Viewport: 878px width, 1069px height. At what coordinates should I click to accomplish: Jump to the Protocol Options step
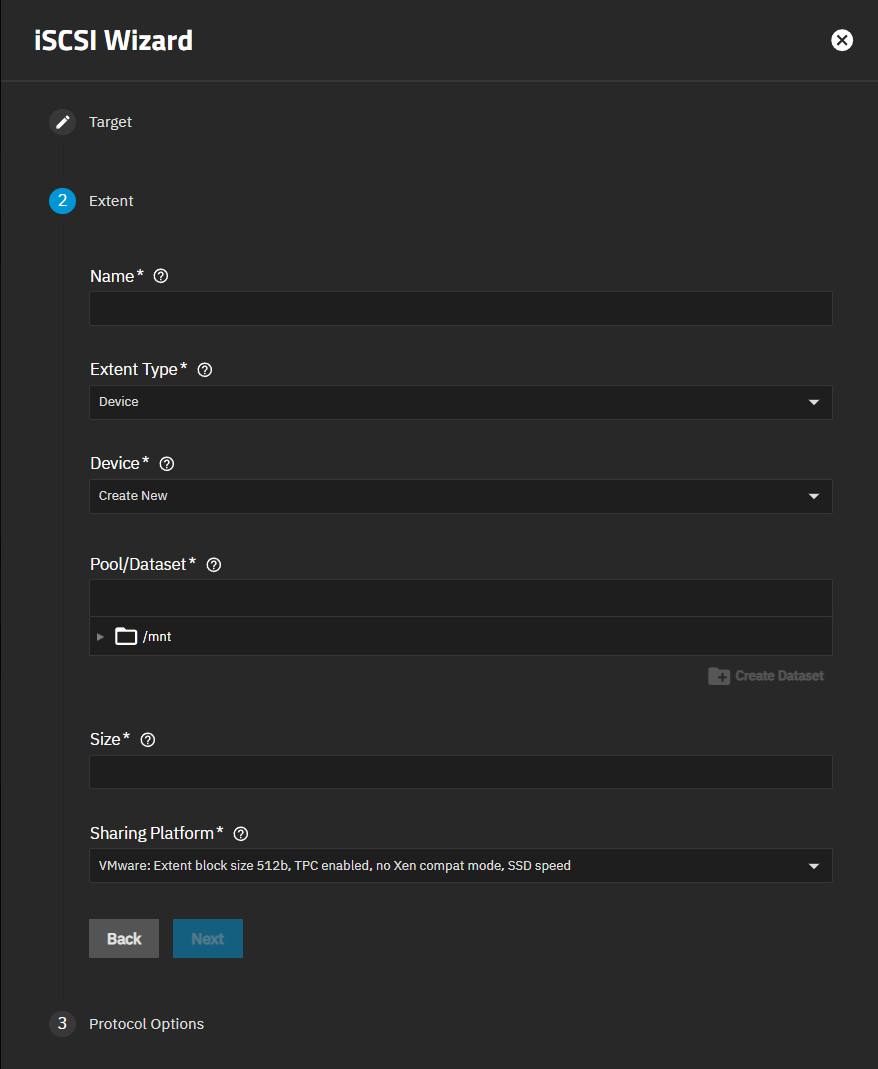(x=146, y=1023)
